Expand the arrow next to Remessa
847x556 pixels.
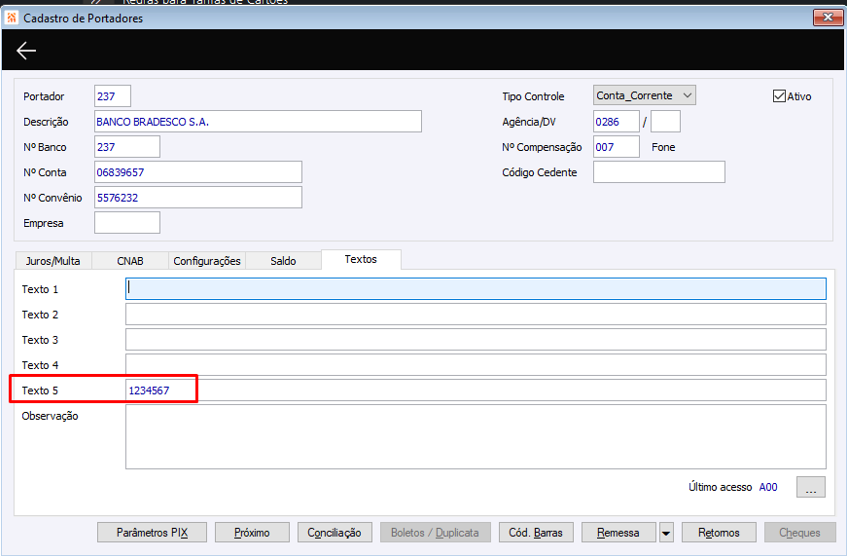click(666, 533)
